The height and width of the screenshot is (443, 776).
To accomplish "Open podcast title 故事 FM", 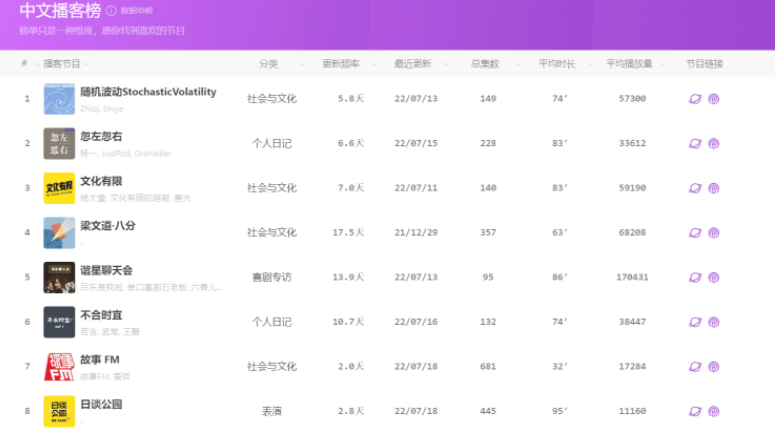I will 100,360.
